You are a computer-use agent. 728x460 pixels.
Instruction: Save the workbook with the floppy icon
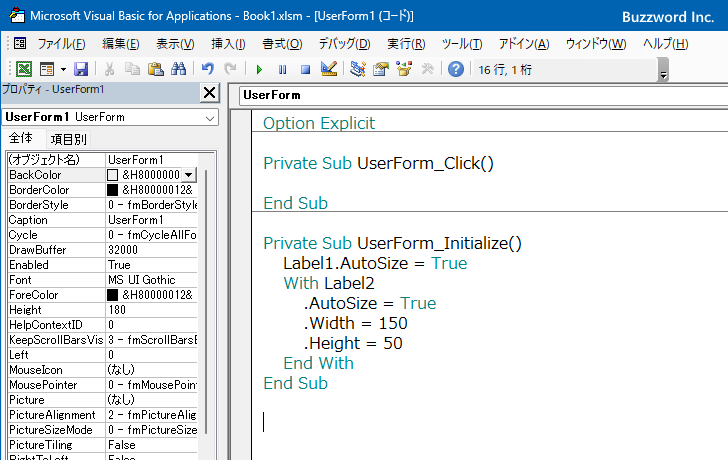click(x=81, y=69)
